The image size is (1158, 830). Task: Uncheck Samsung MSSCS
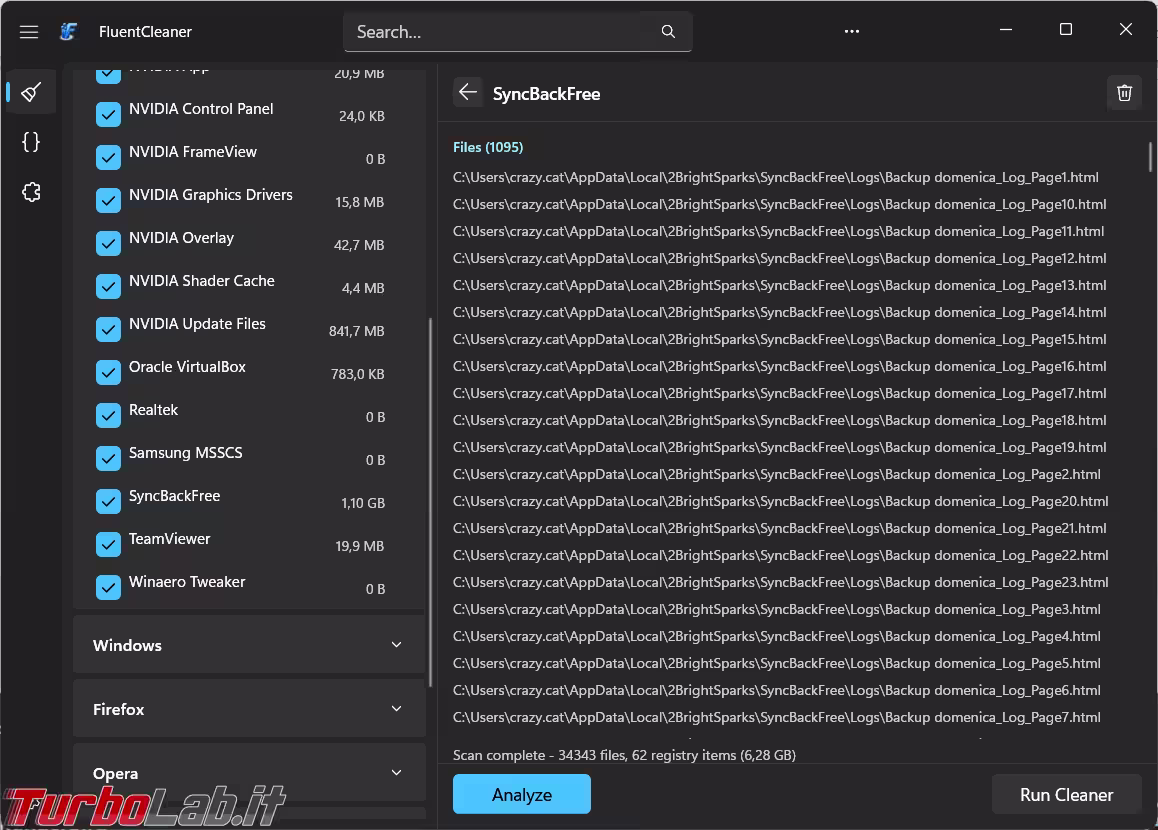pos(109,458)
